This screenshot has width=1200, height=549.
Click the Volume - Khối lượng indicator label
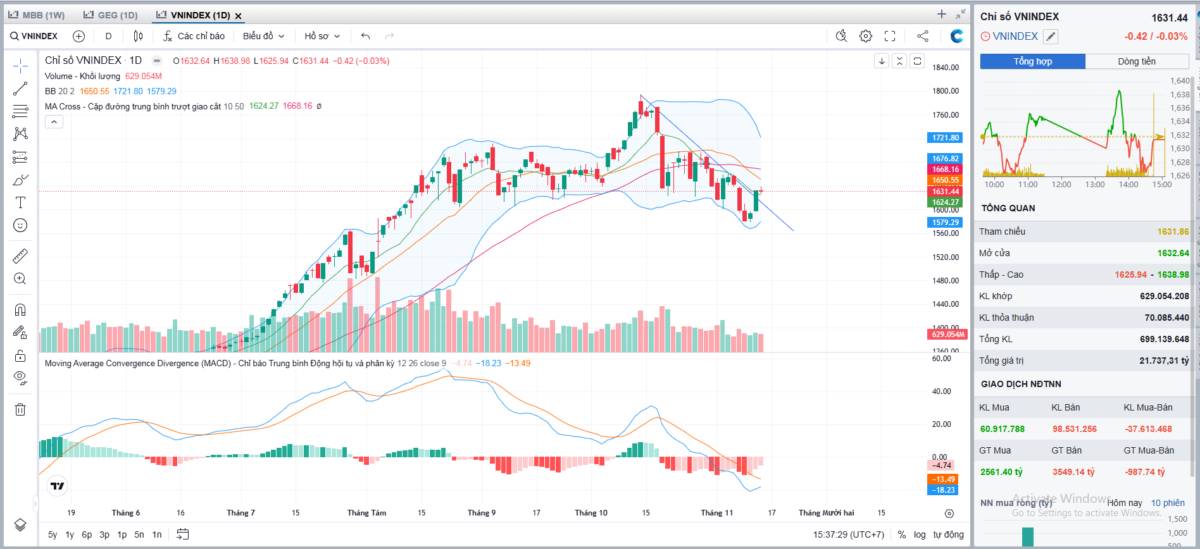point(83,75)
